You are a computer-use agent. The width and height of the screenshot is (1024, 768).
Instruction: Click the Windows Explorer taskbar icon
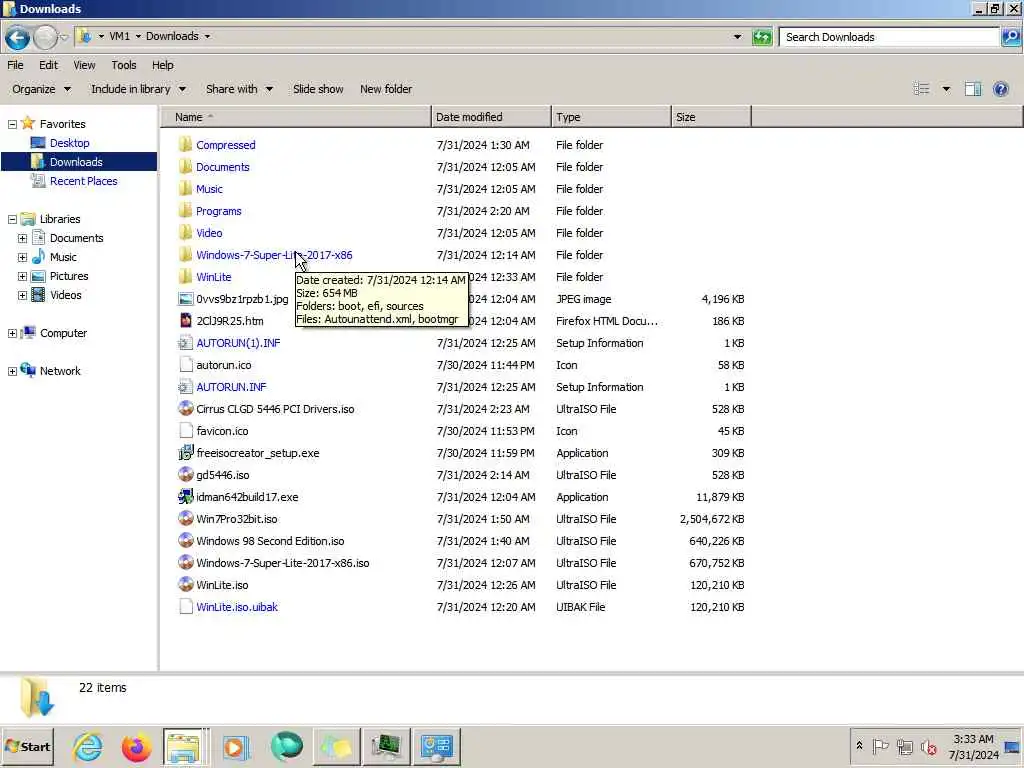(x=185, y=746)
